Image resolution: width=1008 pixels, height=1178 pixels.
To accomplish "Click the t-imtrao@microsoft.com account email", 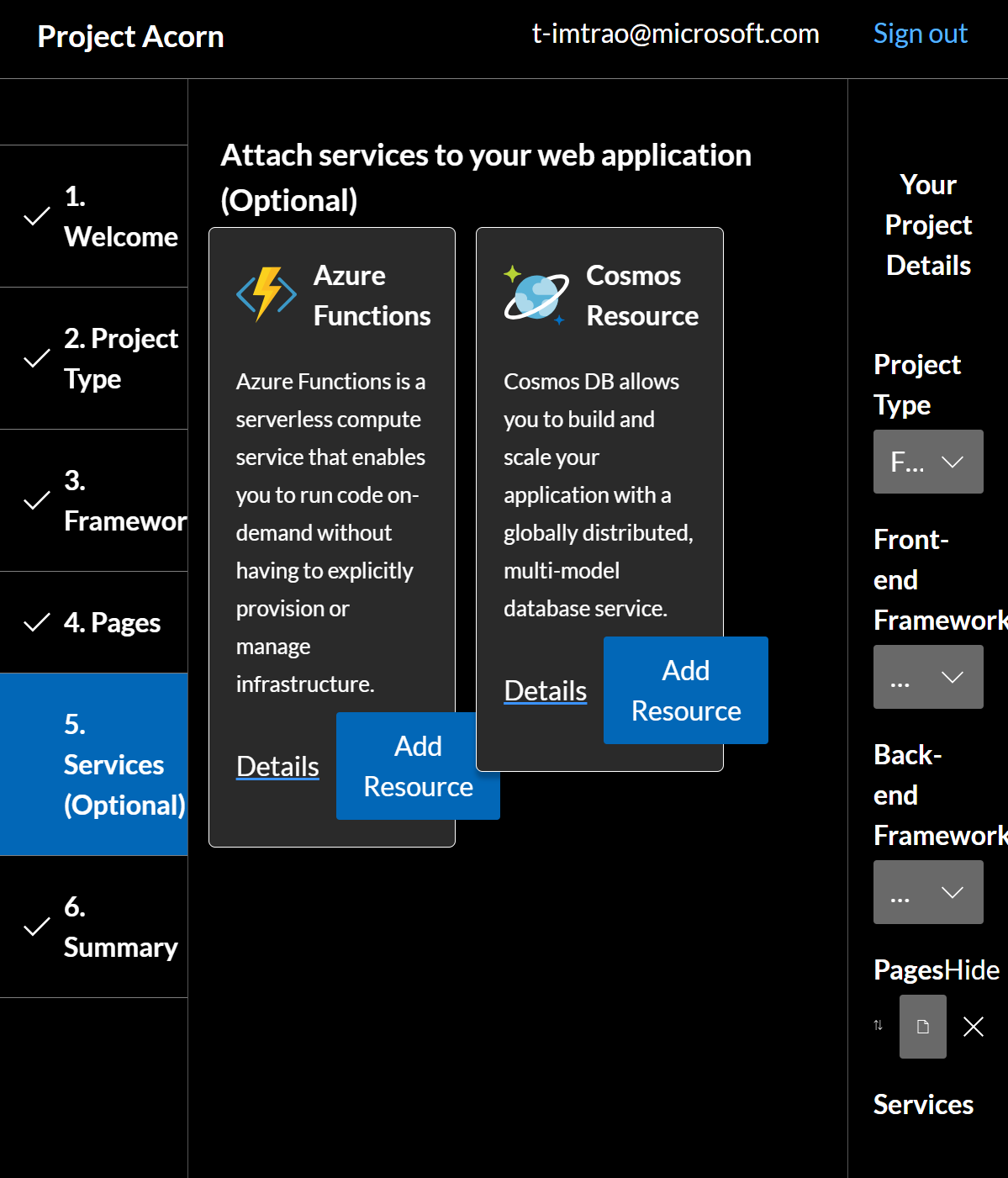I will click(676, 34).
